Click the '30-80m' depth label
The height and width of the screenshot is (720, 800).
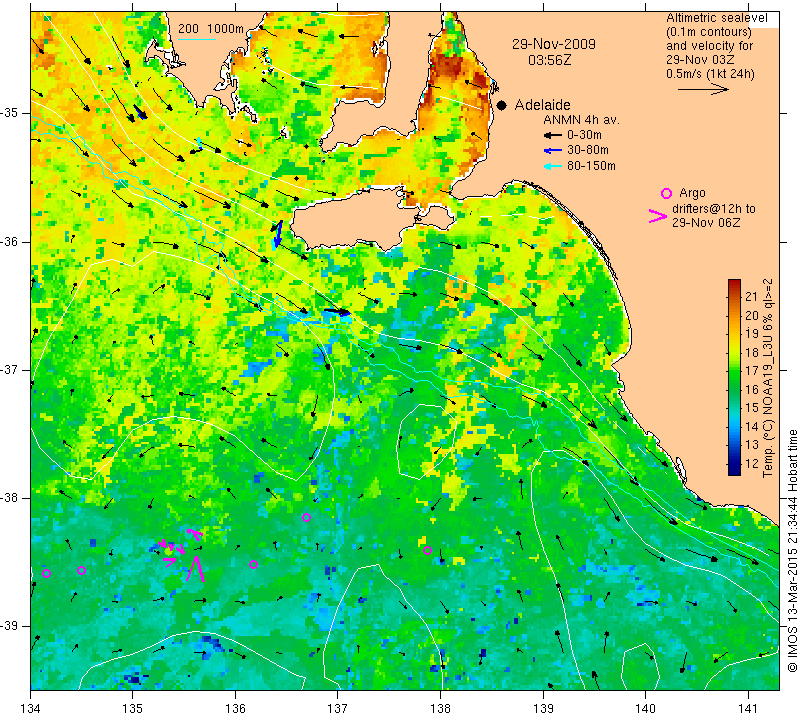click(x=588, y=150)
